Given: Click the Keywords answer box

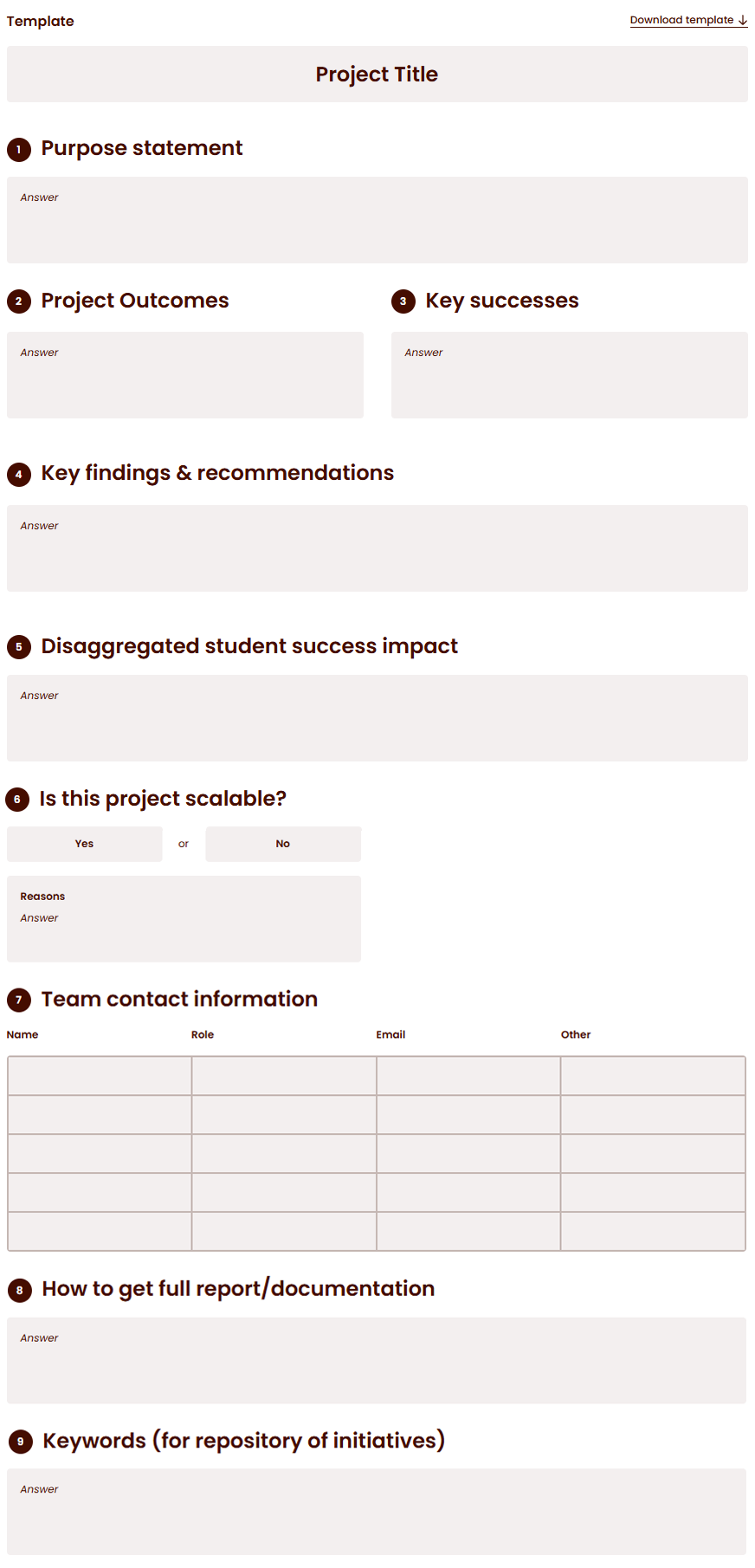Looking at the screenshot, I should tap(377, 1512).
